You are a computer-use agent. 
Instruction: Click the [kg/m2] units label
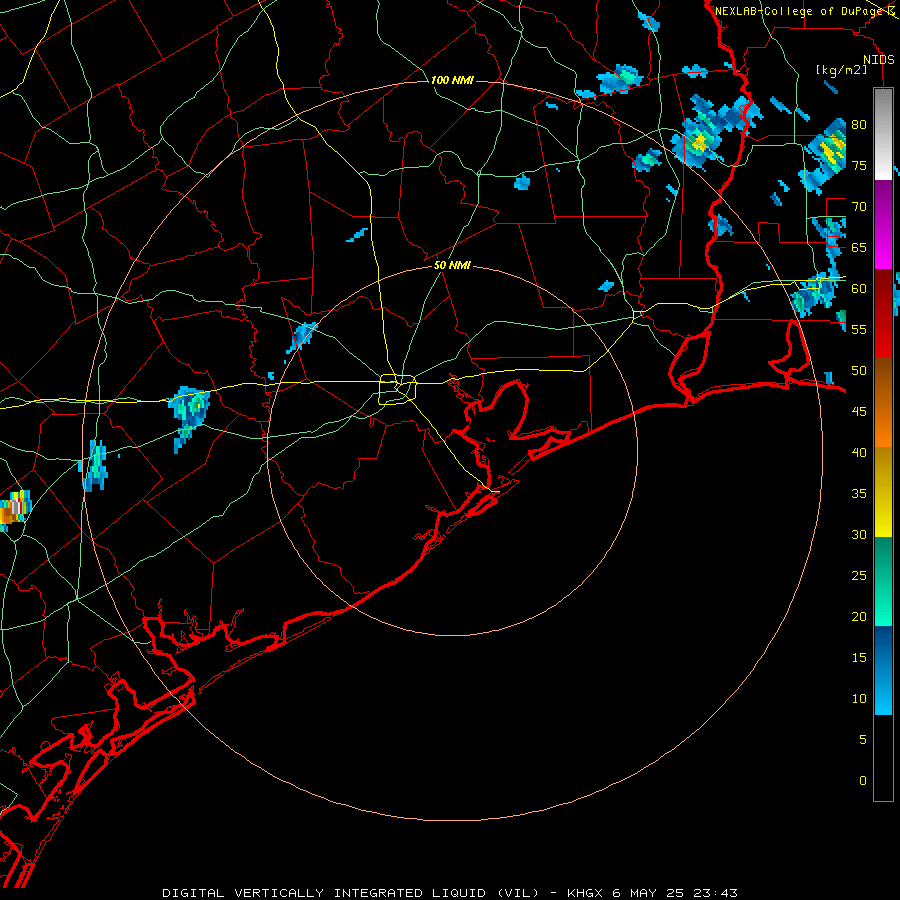click(x=841, y=70)
